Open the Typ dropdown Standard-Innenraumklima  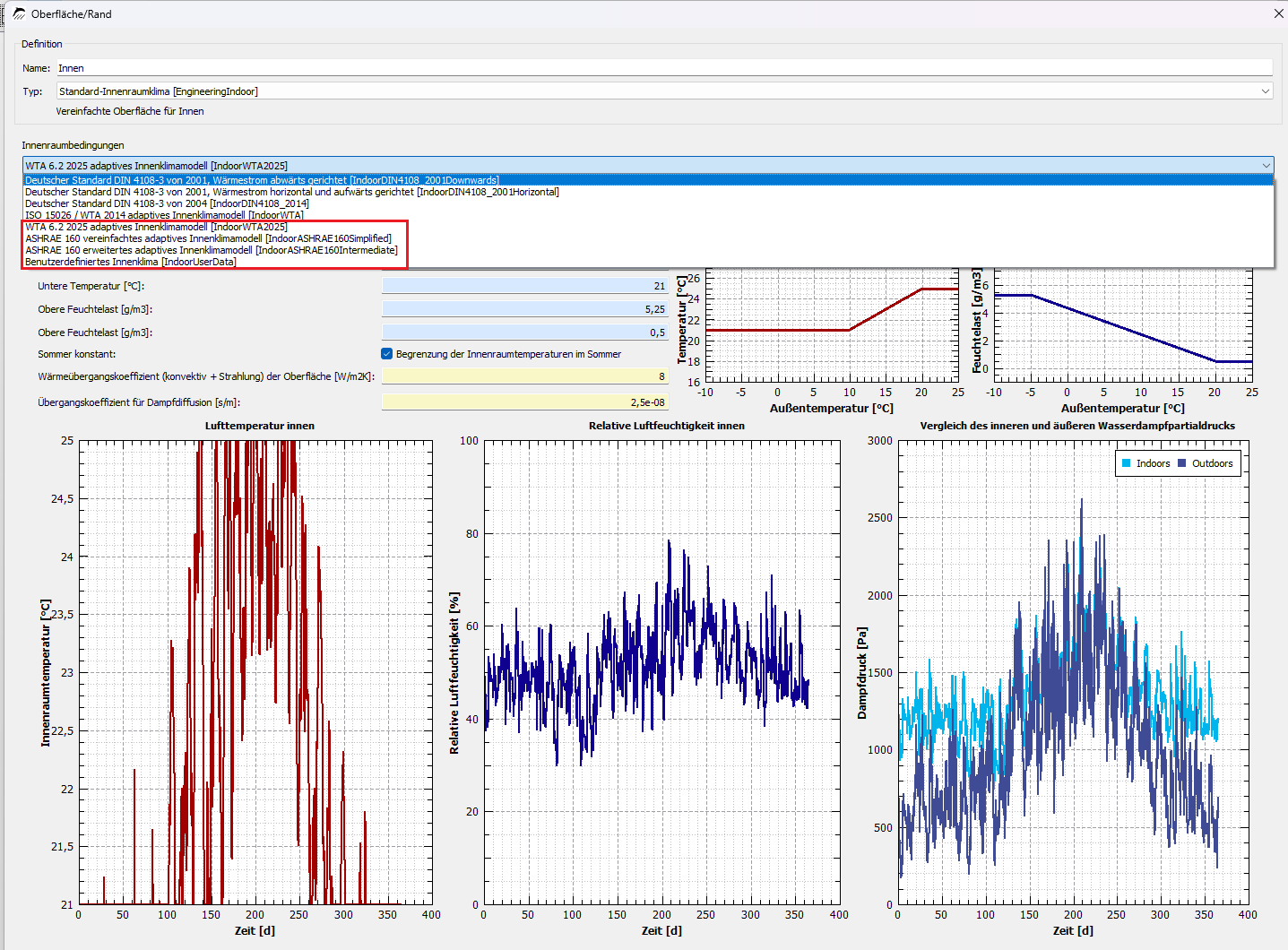coord(665,91)
